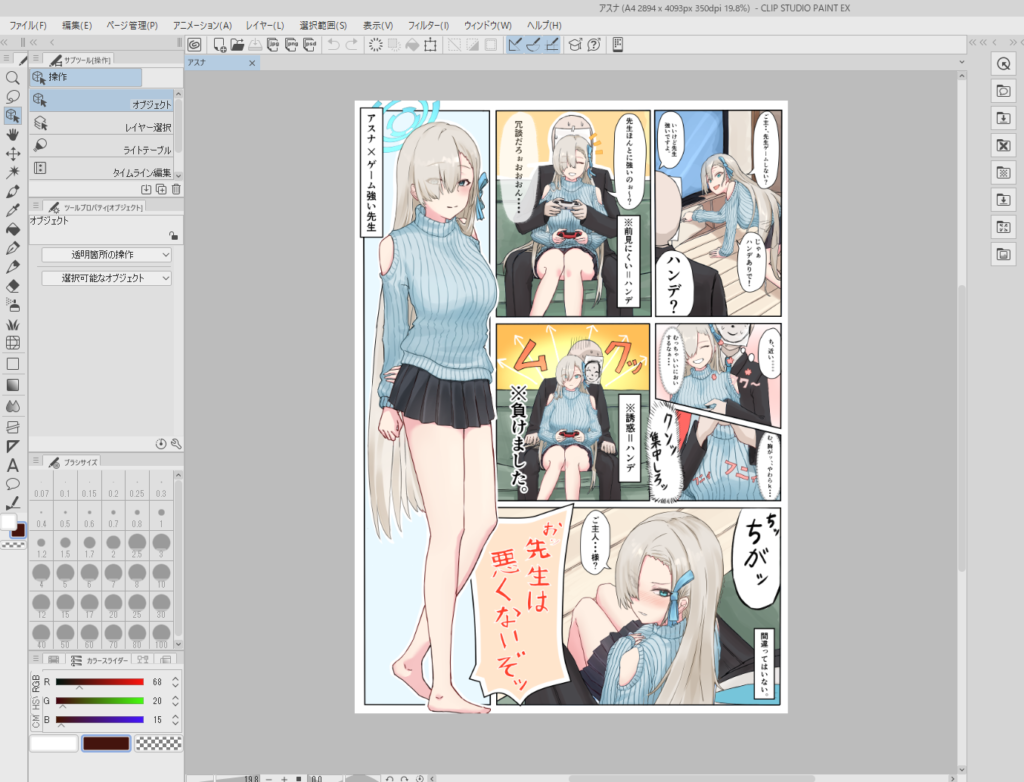Select the レイヤー選択 sub tool
1024x782 pixels.
tap(102, 123)
